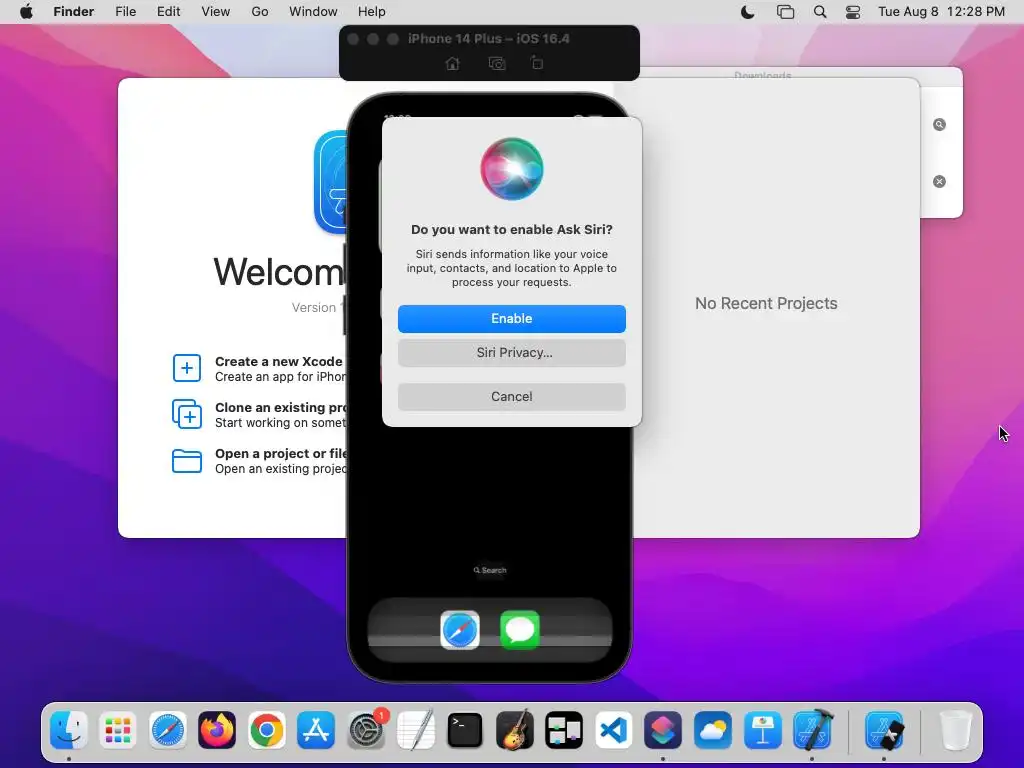Viewport: 1024px width, 768px height.
Task: Open Safari in the iPhone simulator dock
Action: (x=460, y=630)
